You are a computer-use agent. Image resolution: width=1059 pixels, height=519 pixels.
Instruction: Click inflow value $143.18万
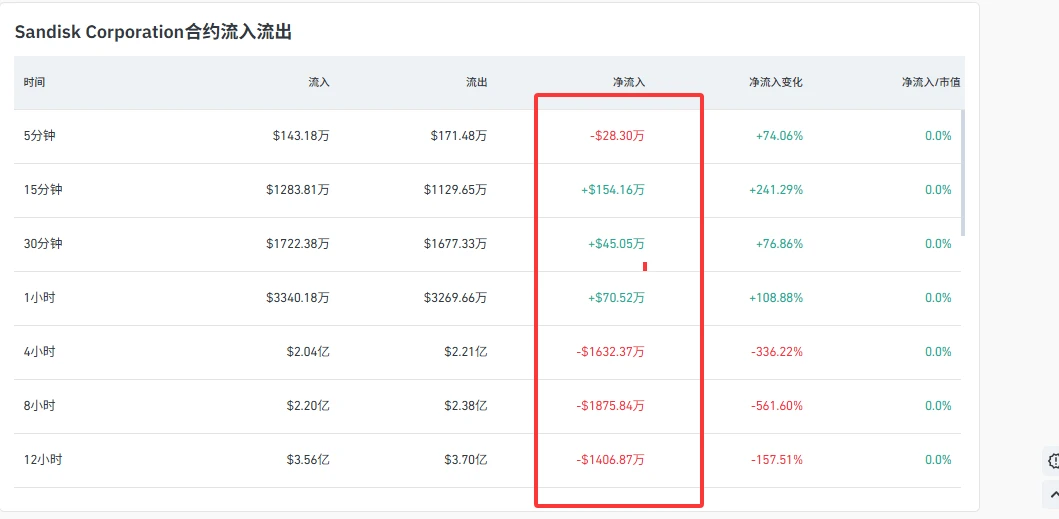click(301, 136)
